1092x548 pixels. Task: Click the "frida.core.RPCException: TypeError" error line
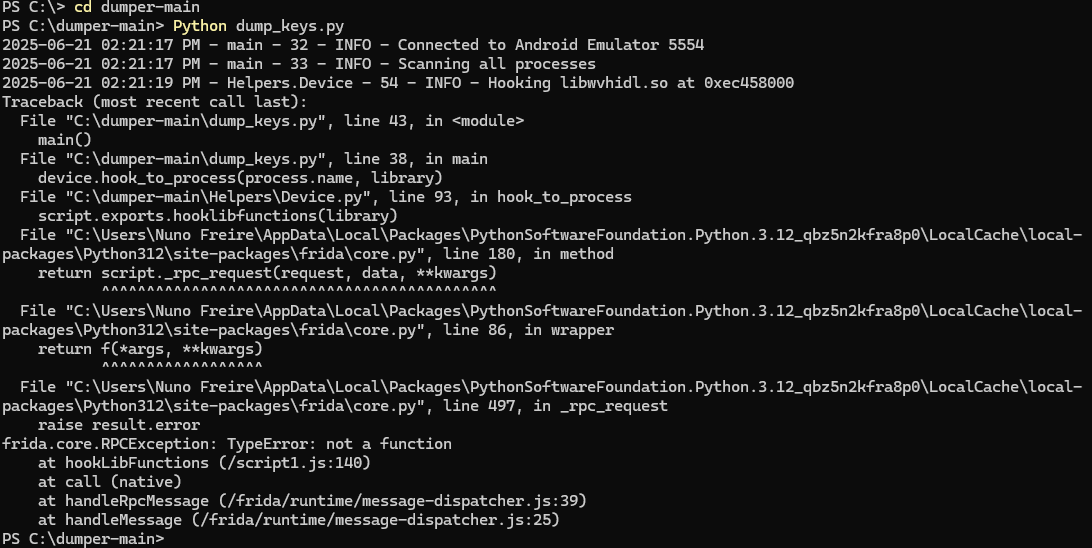tap(227, 444)
